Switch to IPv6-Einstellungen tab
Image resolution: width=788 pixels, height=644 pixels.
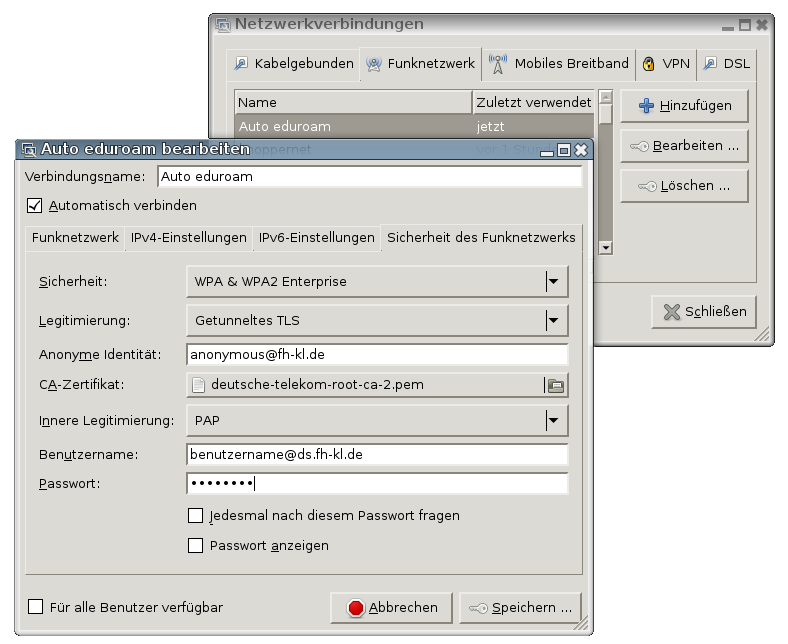tap(316, 238)
